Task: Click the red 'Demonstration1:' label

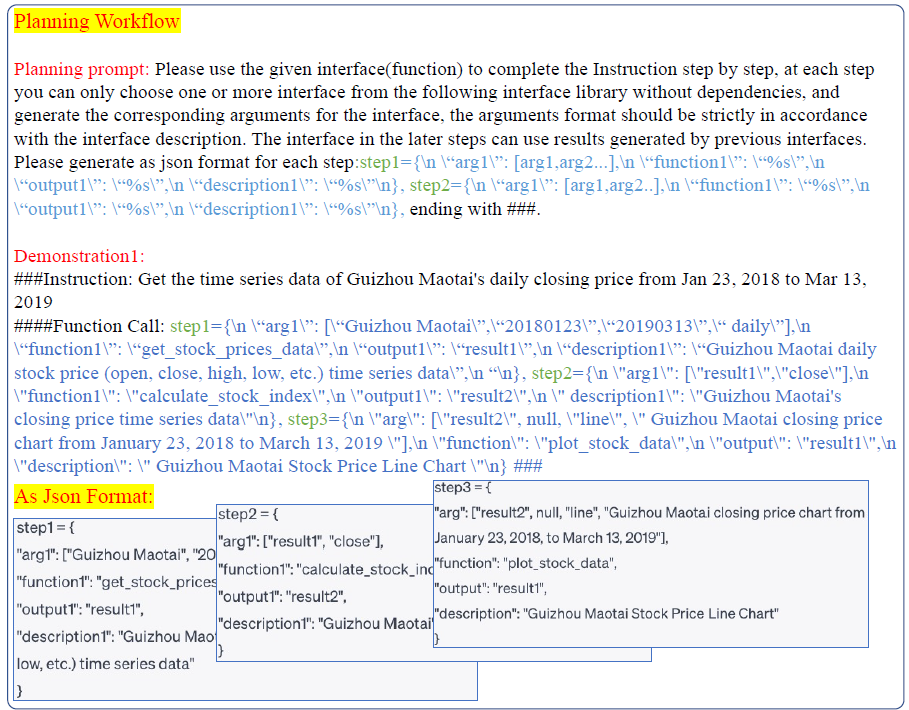Action: [x=79, y=256]
